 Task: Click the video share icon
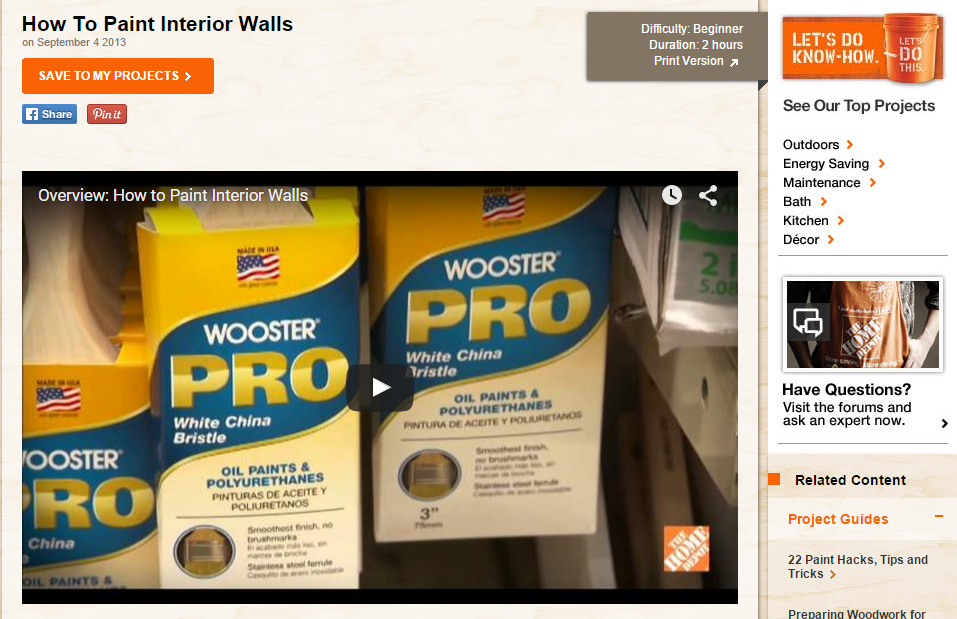click(708, 195)
